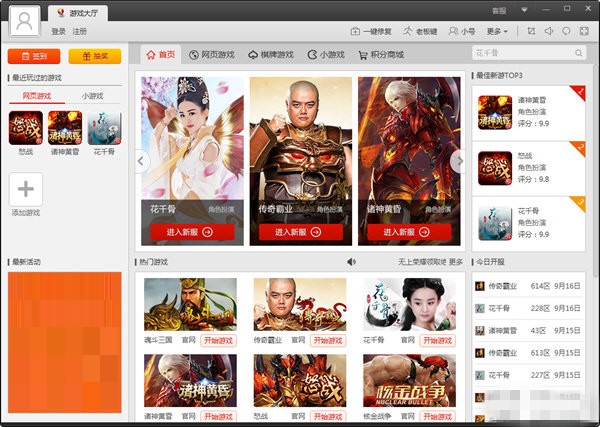
Task: Click the 核金战争 game thumbnail
Action: coord(409,380)
